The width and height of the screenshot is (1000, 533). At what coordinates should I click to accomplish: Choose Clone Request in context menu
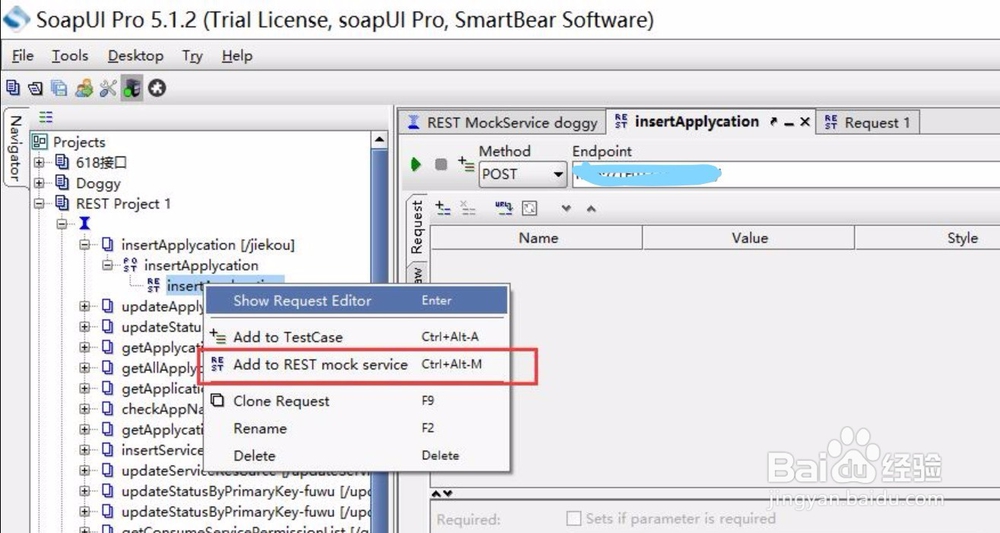357,401
